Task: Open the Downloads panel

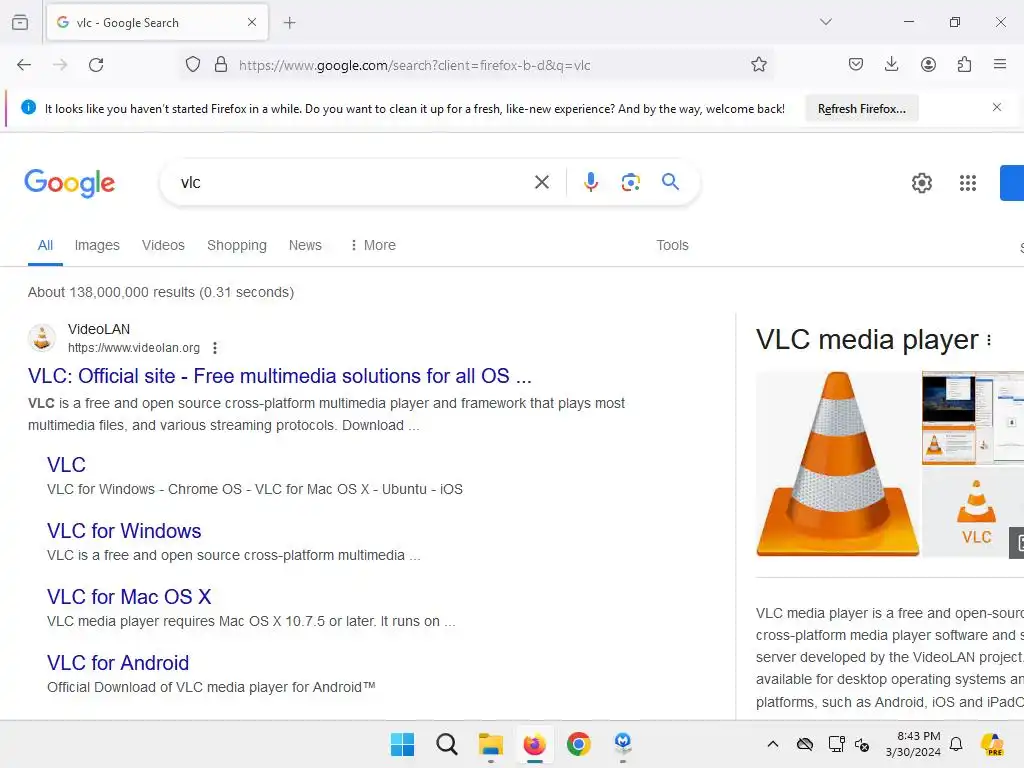Action: point(891,64)
